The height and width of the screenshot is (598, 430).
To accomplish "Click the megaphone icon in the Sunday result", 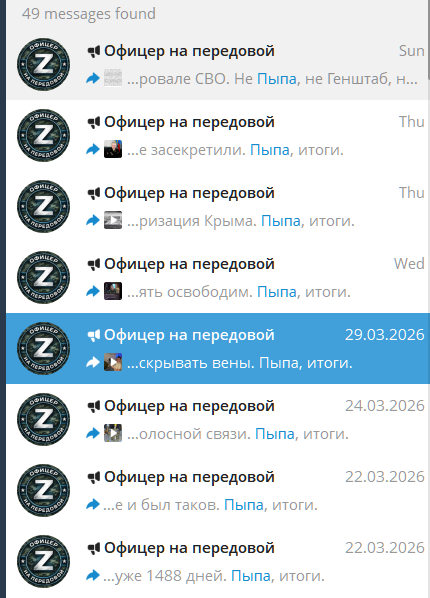I will (94, 51).
